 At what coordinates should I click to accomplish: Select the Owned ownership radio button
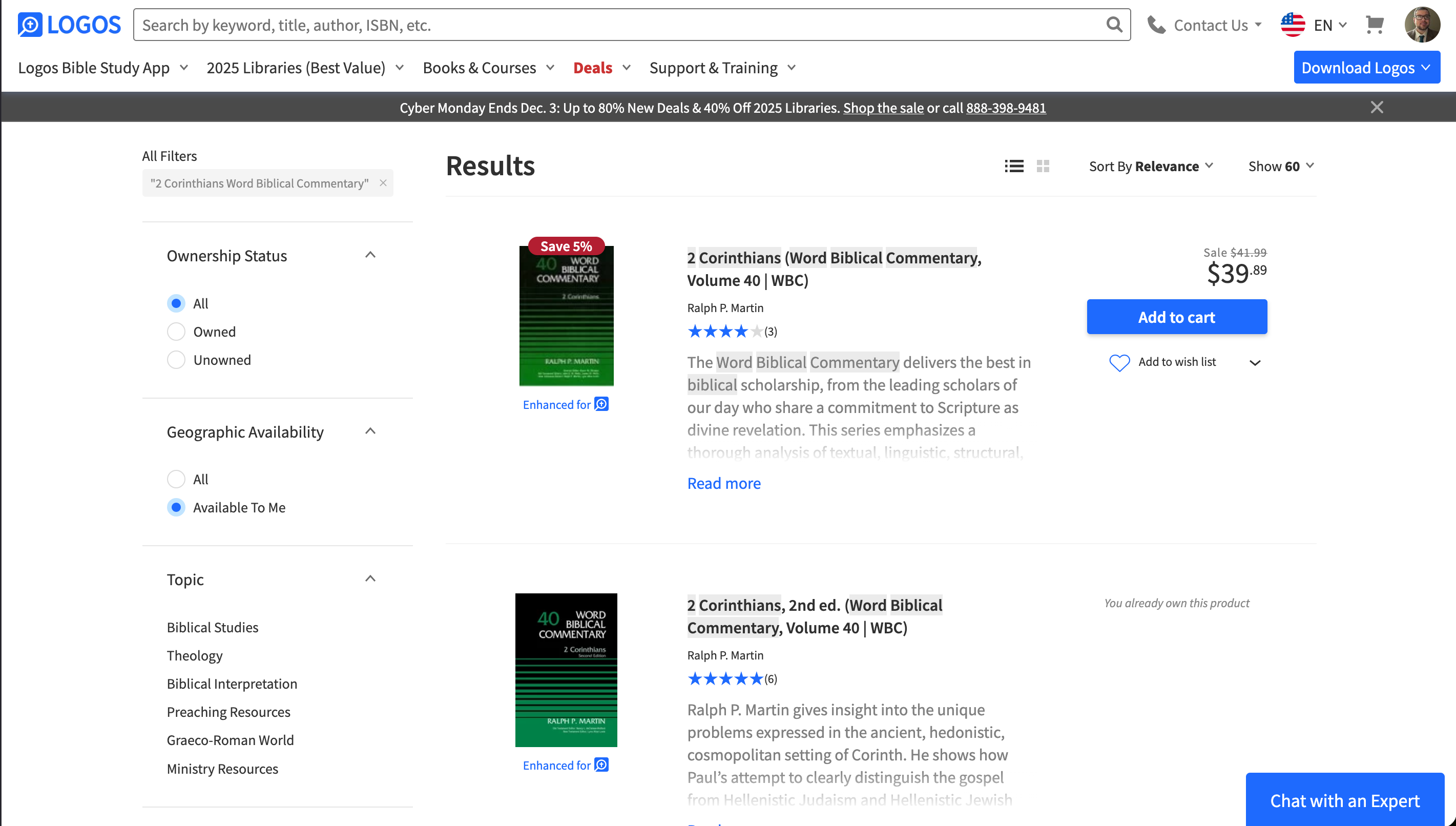[176, 332]
